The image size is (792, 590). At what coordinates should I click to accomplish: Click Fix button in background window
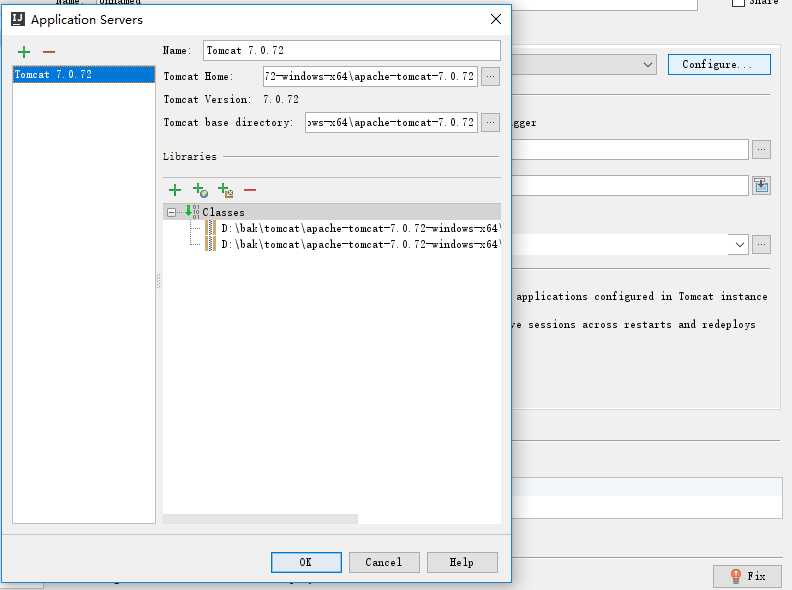click(x=747, y=576)
